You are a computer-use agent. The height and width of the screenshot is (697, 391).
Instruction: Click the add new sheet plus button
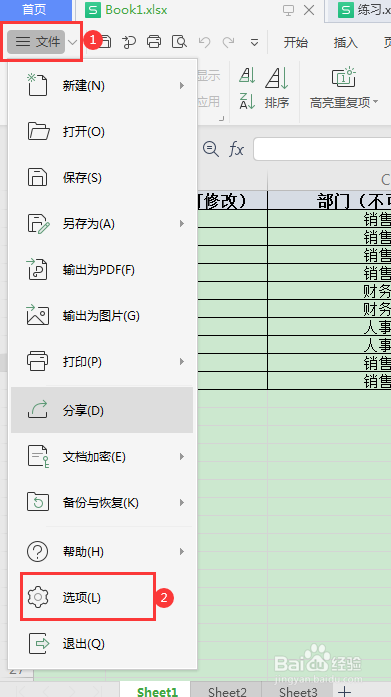tap(344, 691)
